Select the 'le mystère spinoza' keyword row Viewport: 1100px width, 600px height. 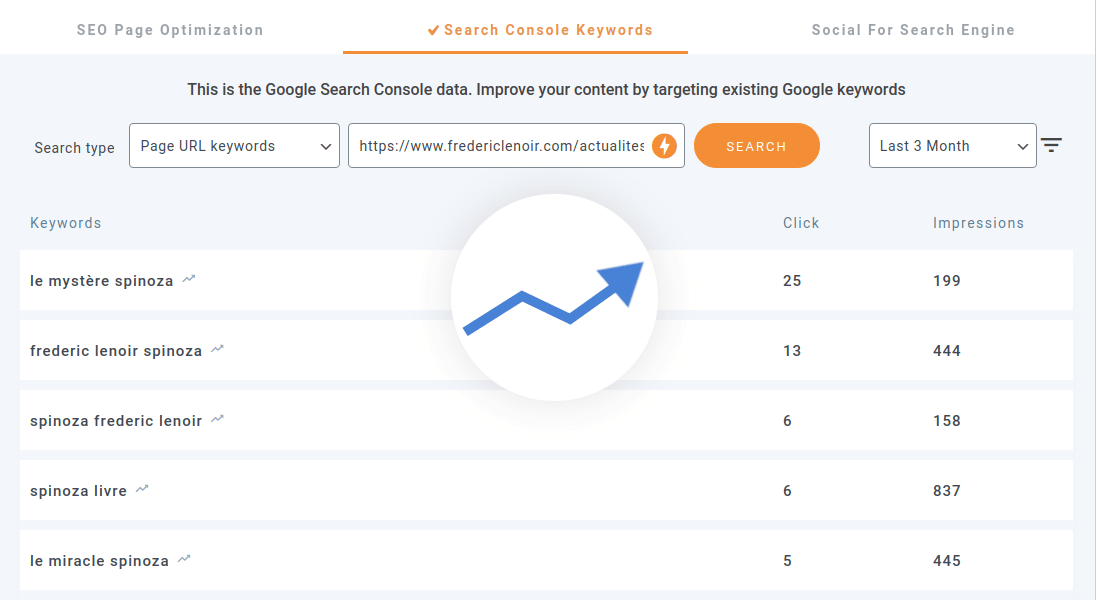click(101, 281)
